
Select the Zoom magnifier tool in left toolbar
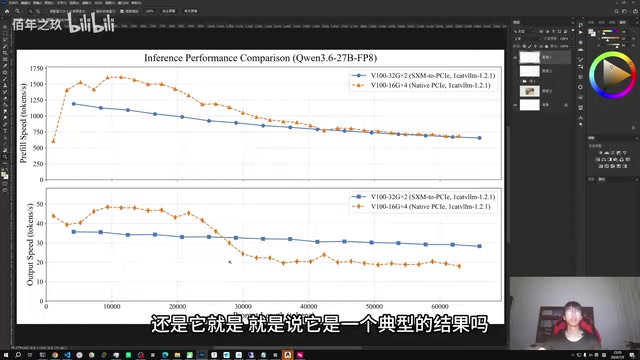point(5,157)
